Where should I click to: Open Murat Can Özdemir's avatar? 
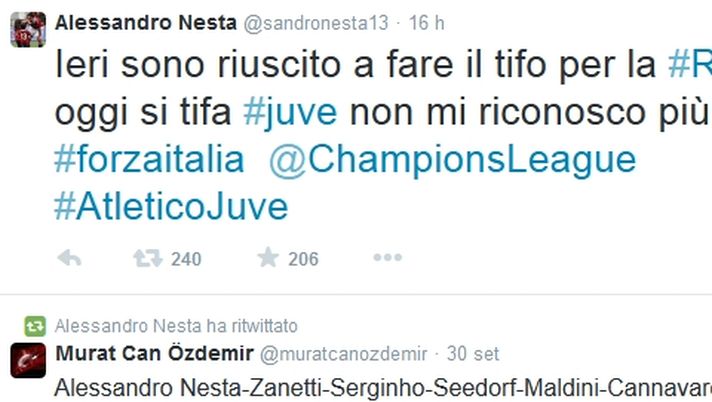tap(28, 360)
